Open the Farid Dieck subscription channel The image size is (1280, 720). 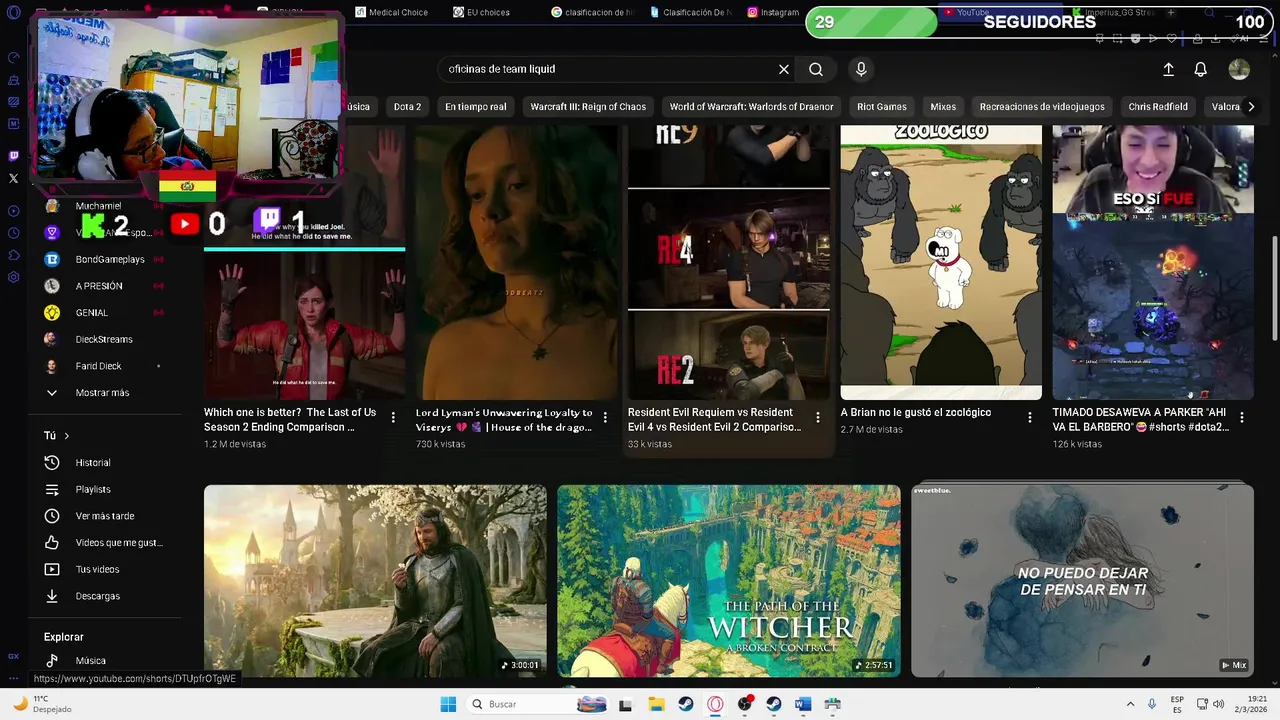tap(105, 366)
